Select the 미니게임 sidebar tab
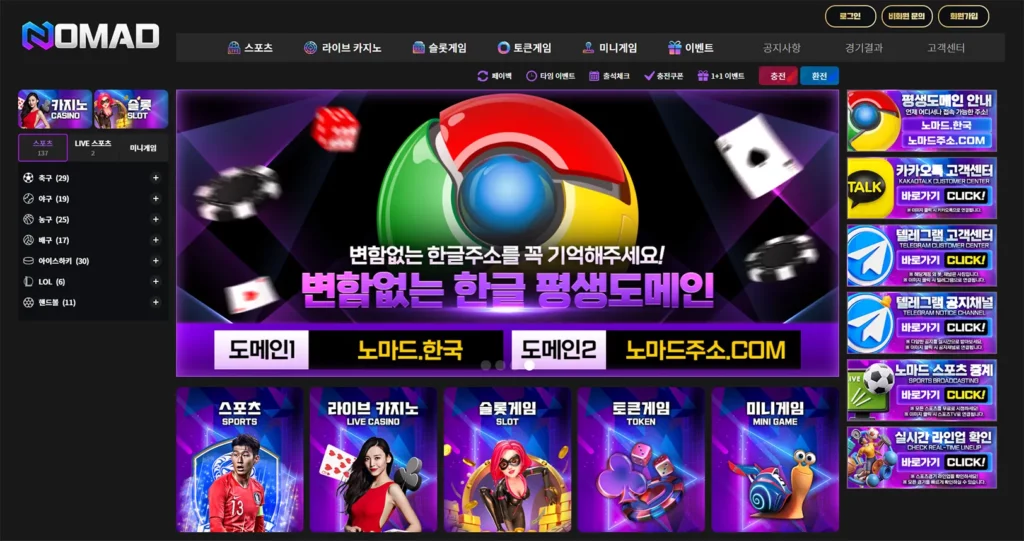Viewport: 1024px width, 541px height. (x=143, y=148)
